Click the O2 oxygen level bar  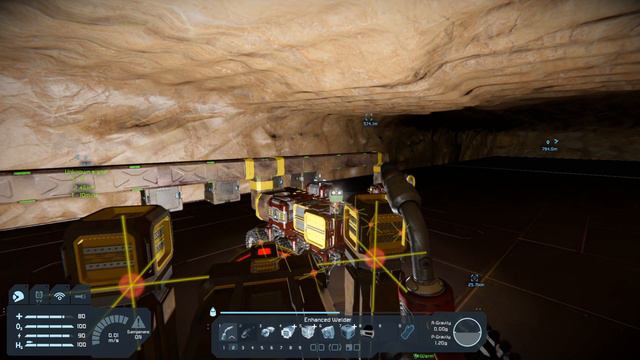50,326
